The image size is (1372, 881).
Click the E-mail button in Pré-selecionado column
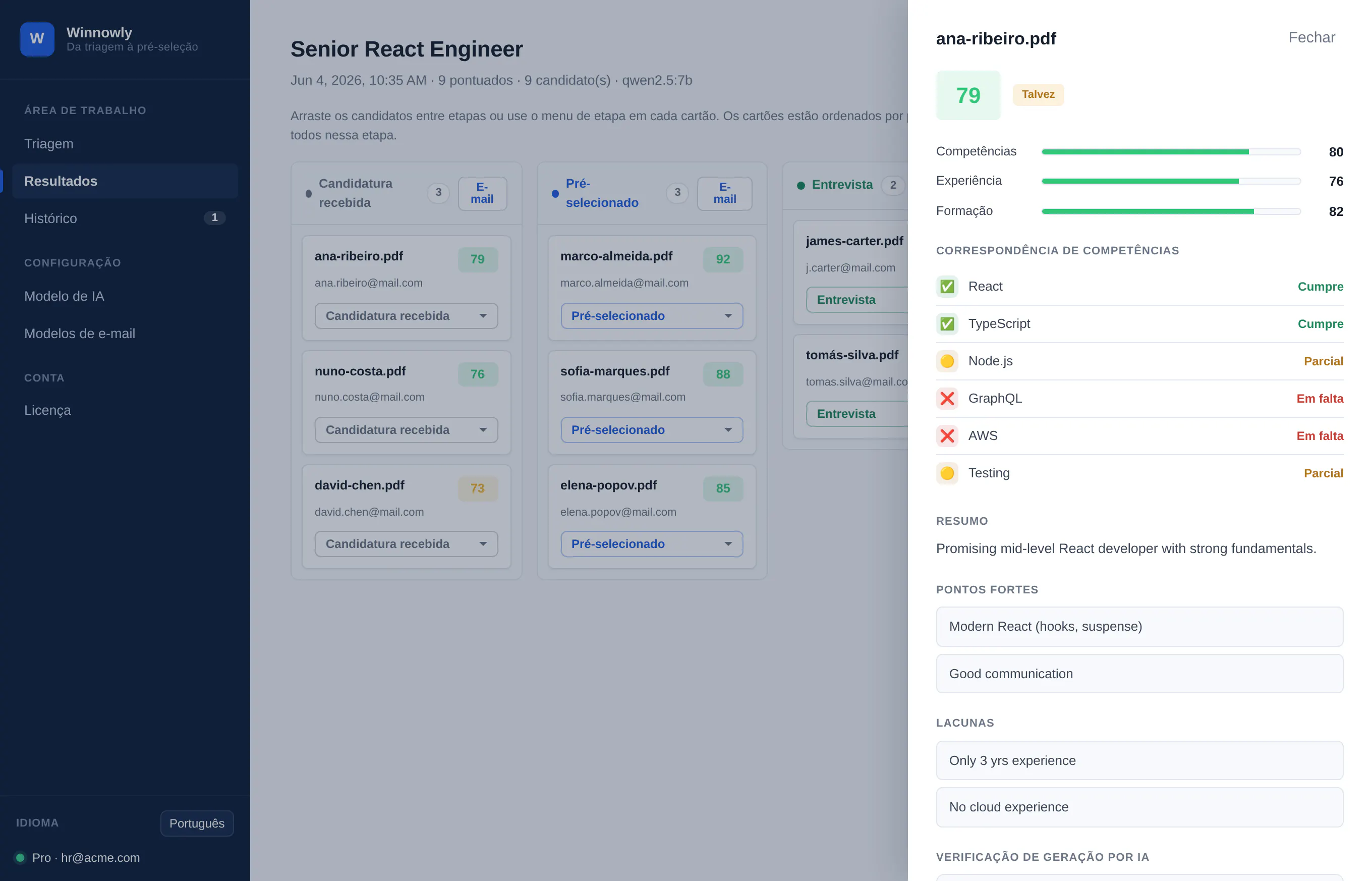(x=724, y=193)
